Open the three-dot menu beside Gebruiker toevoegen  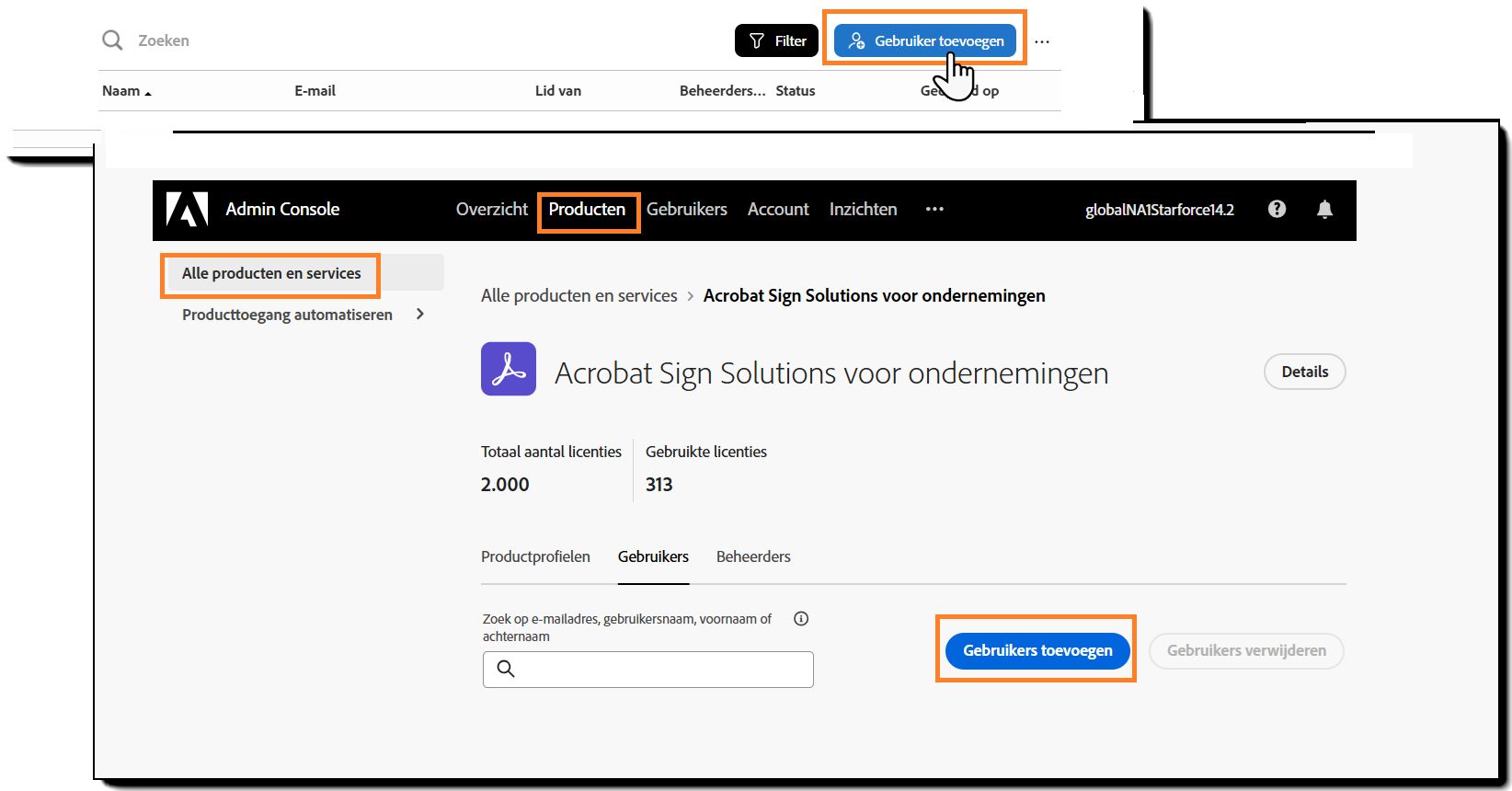[x=1042, y=41]
